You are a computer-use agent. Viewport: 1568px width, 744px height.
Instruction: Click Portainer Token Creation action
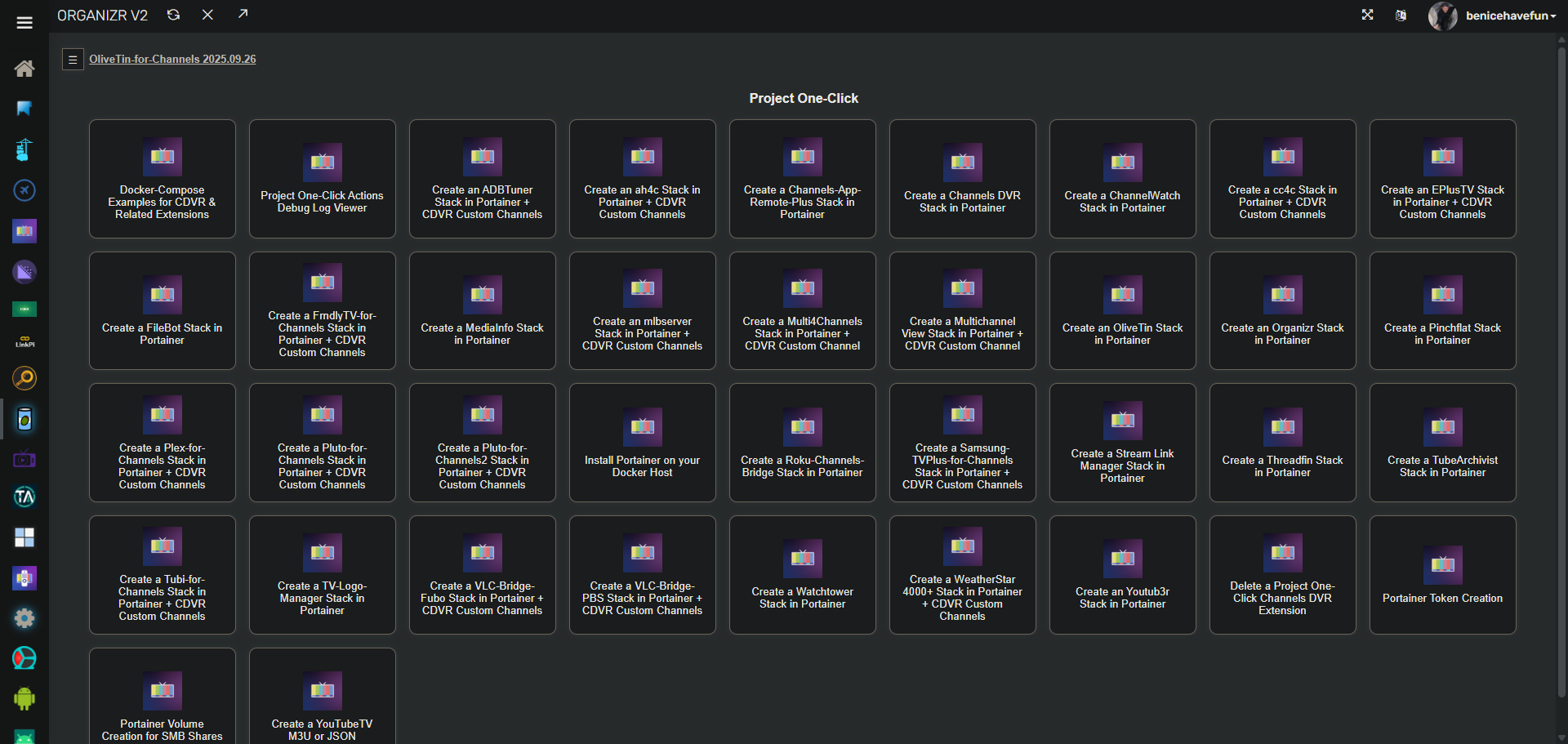(x=1442, y=575)
